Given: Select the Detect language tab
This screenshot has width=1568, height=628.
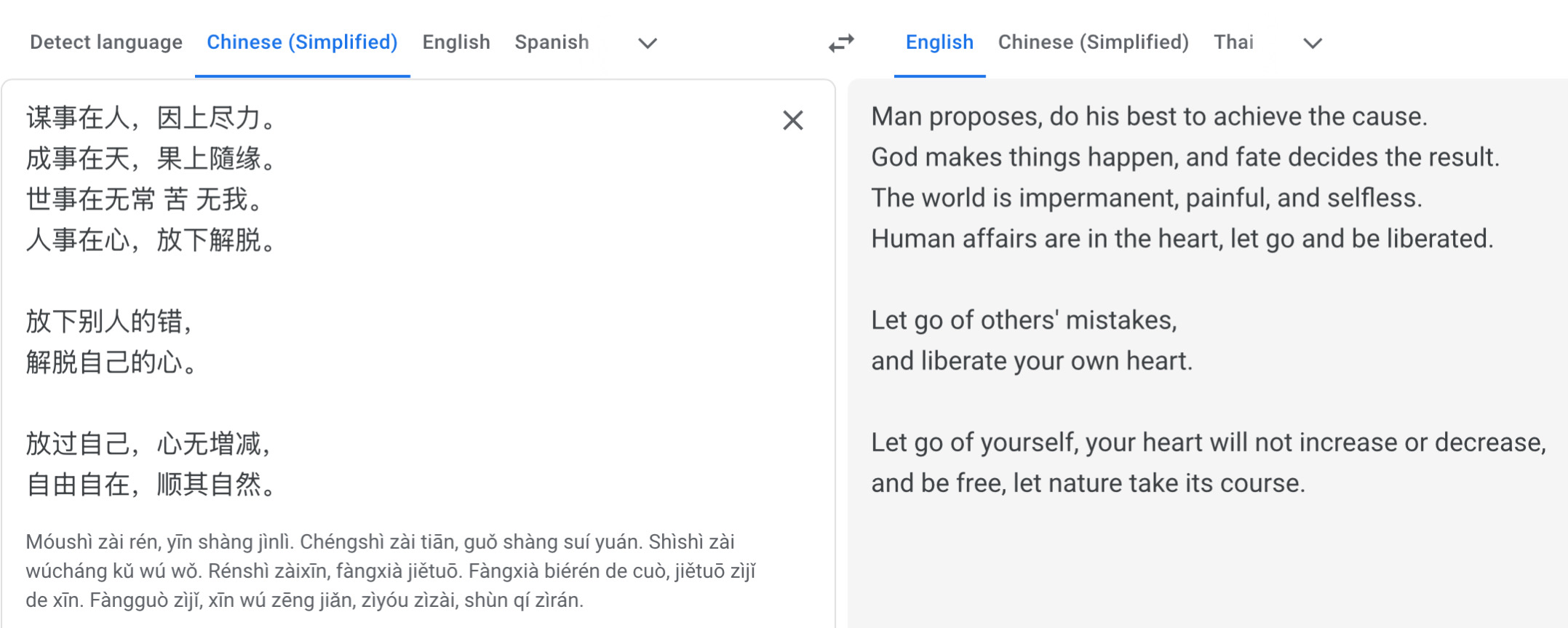Looking at the screenshot, I should [106, 42].
